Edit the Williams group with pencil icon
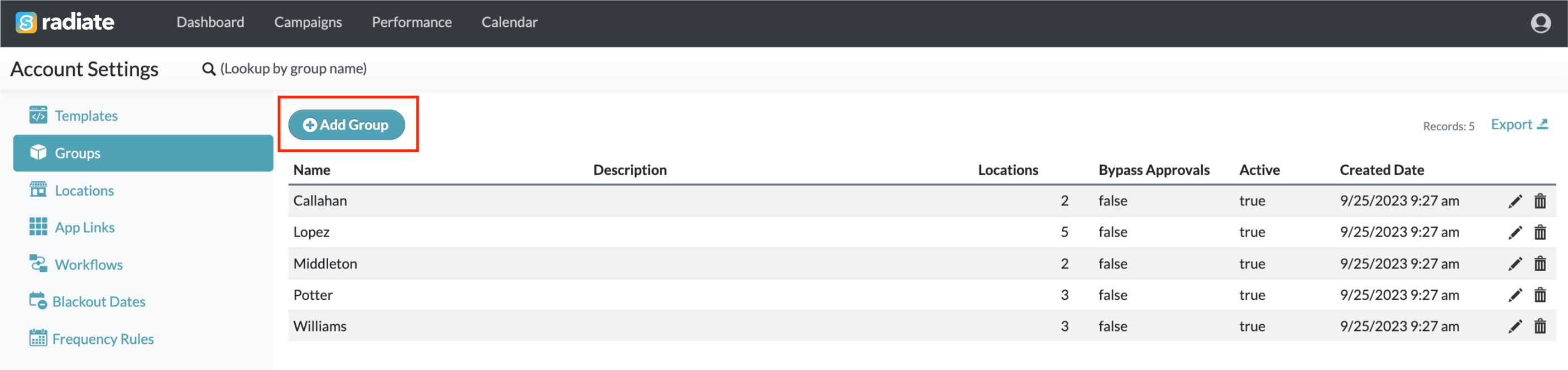Screen dimensions: 1568x370 point(1516,327)
